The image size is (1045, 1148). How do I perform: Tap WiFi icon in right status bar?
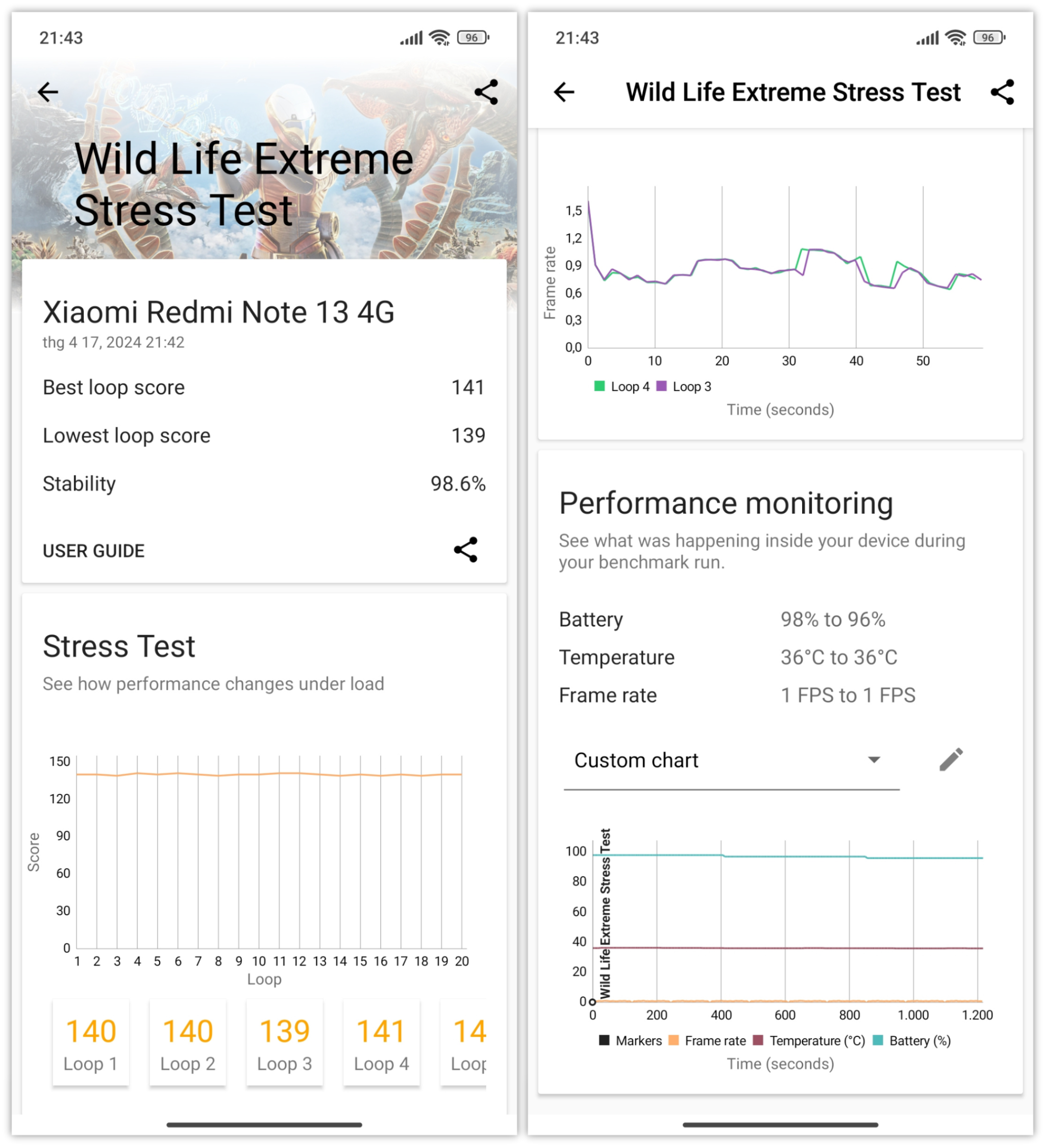tap(956, 38)
